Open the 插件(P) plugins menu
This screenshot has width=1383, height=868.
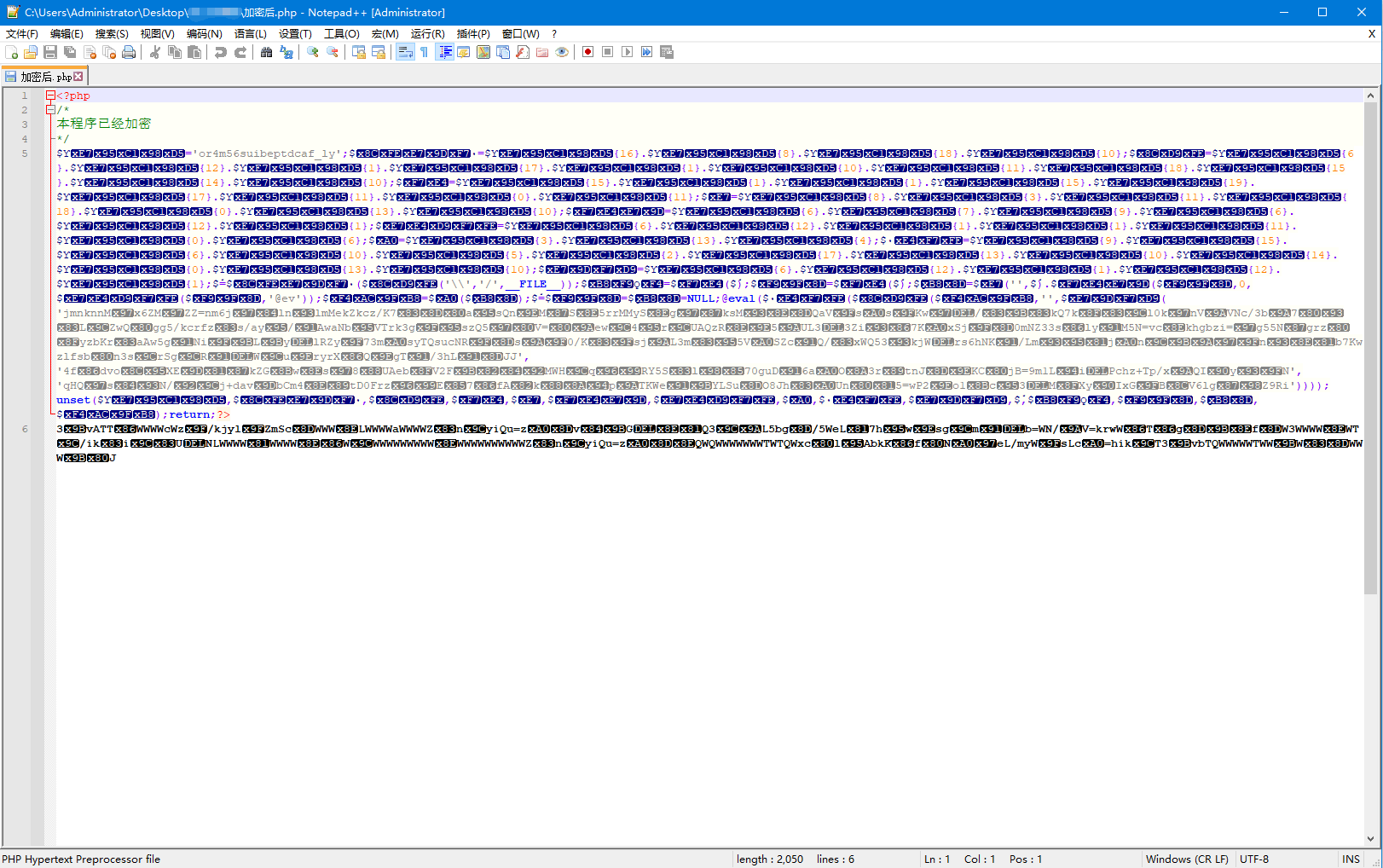click(x=473, y=34)
